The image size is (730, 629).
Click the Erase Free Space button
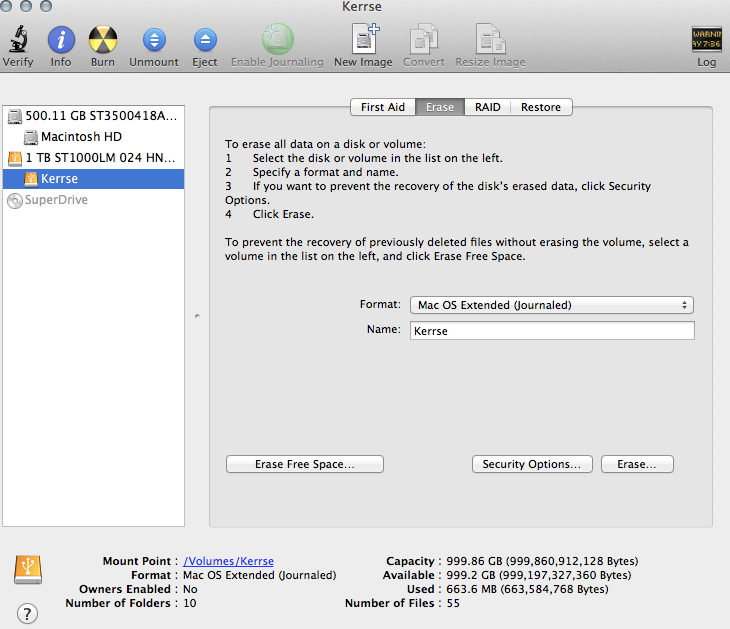point(305,464)
